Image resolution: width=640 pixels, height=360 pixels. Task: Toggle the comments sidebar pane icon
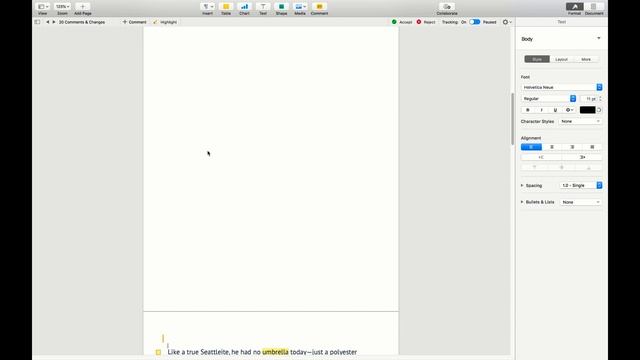point(38,22)
